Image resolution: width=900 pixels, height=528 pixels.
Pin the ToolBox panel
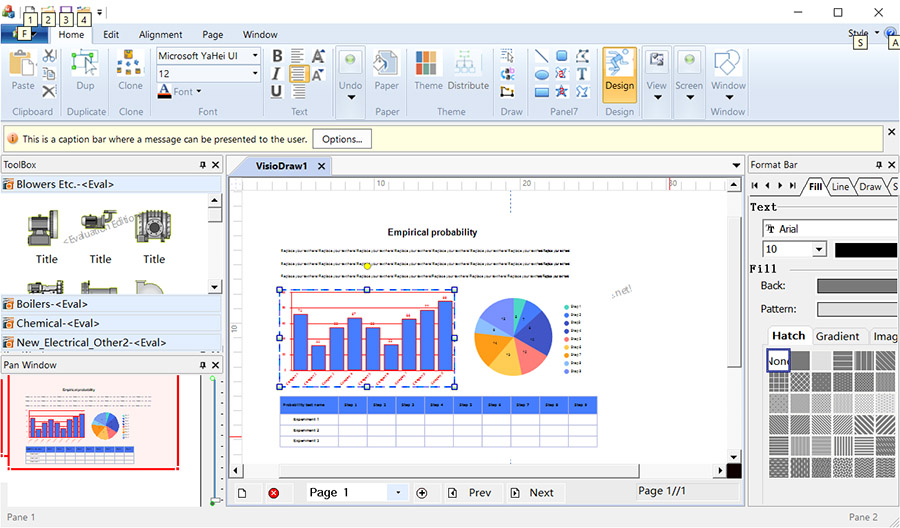203,165
